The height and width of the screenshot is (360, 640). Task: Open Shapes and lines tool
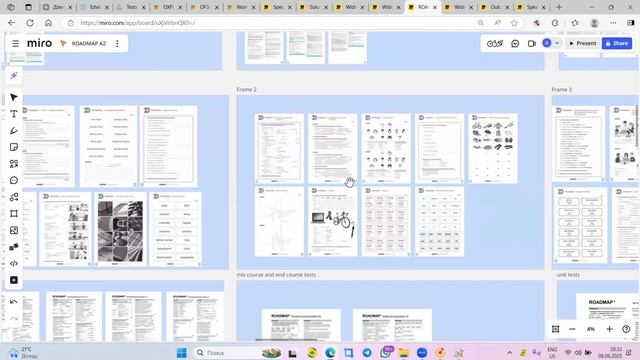[x=13, y=164]
